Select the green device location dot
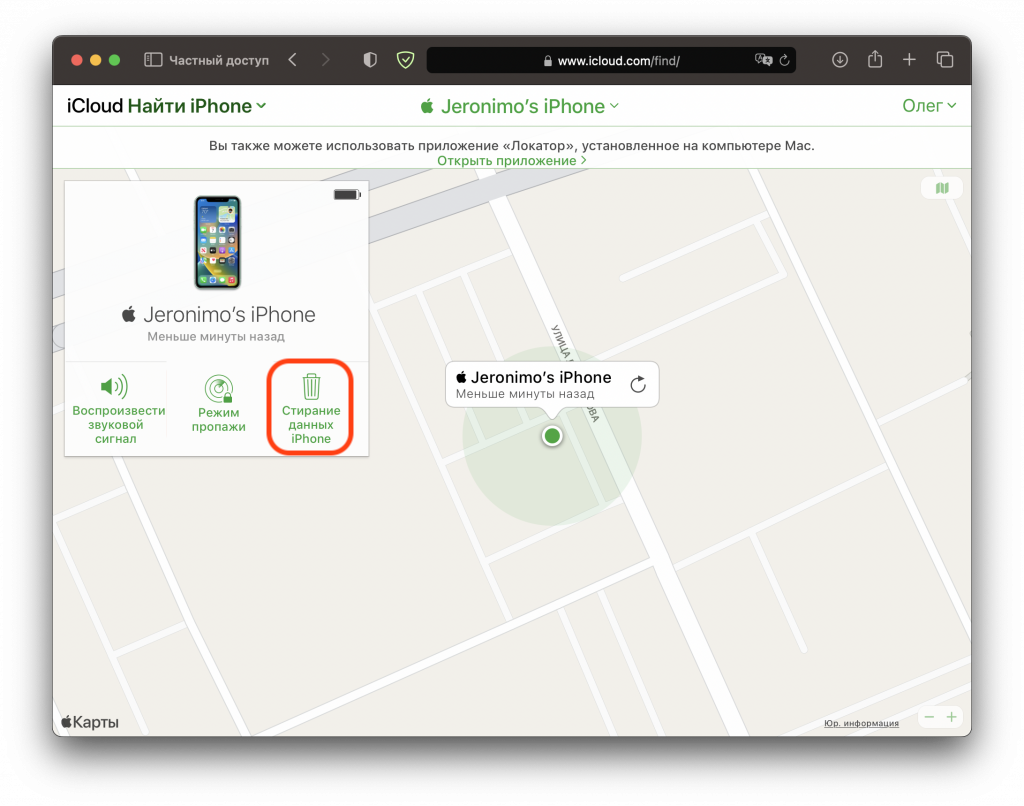 coord(552,436)
